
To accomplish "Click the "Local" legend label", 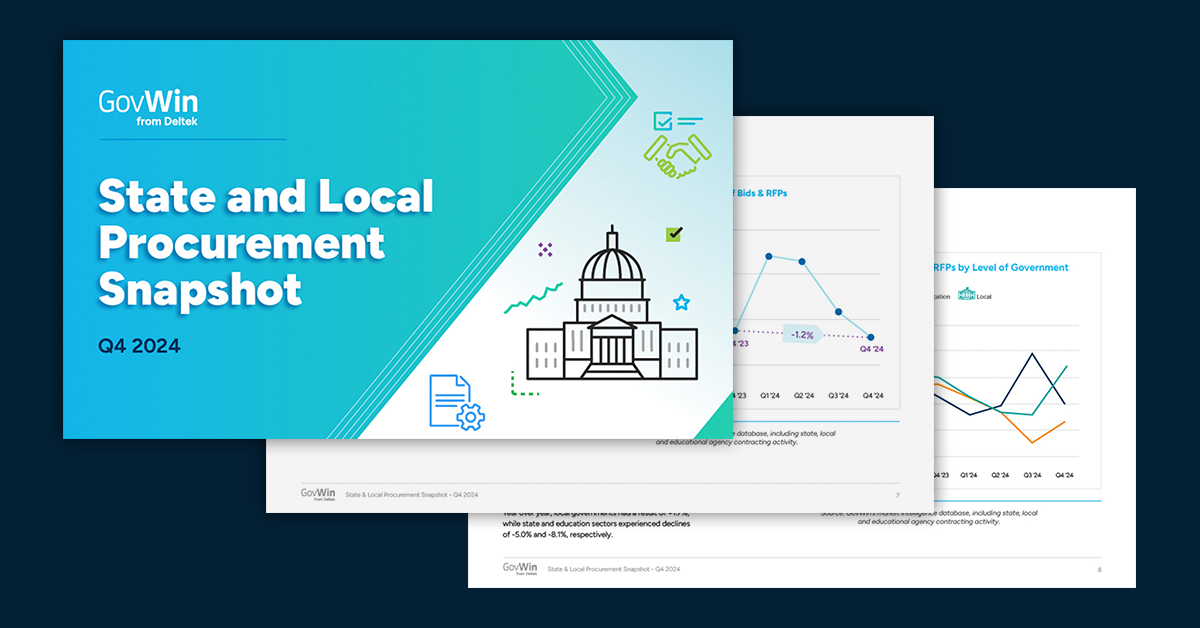I will point(985,296).
